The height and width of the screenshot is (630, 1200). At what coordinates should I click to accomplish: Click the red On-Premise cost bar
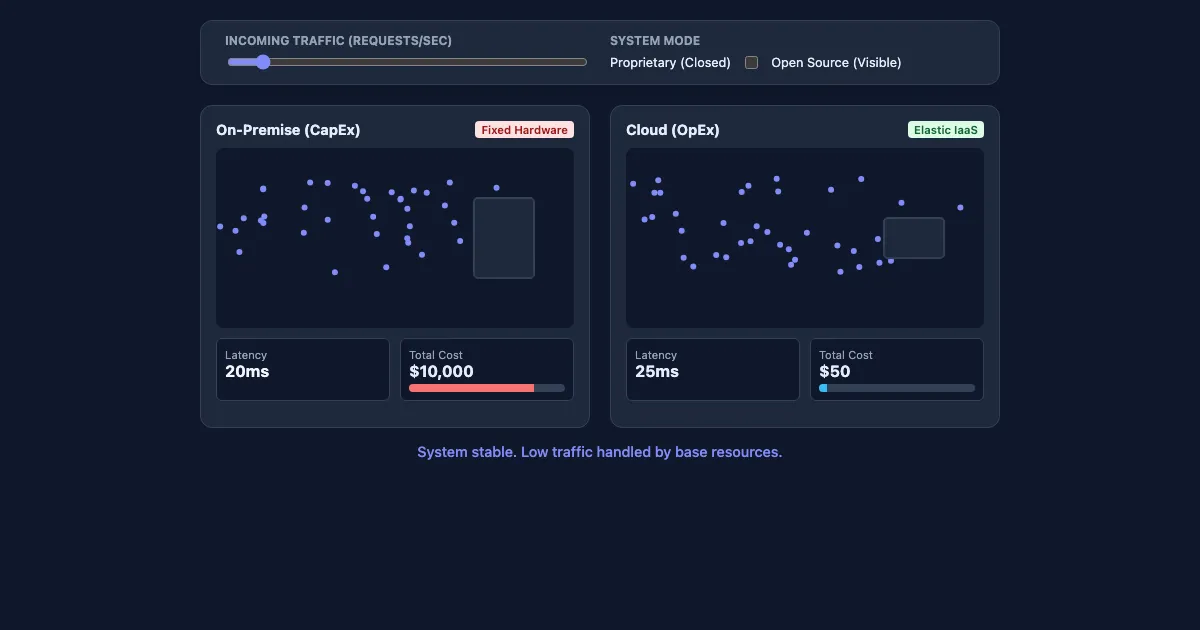pyautogui.click(x=472, y=388)
